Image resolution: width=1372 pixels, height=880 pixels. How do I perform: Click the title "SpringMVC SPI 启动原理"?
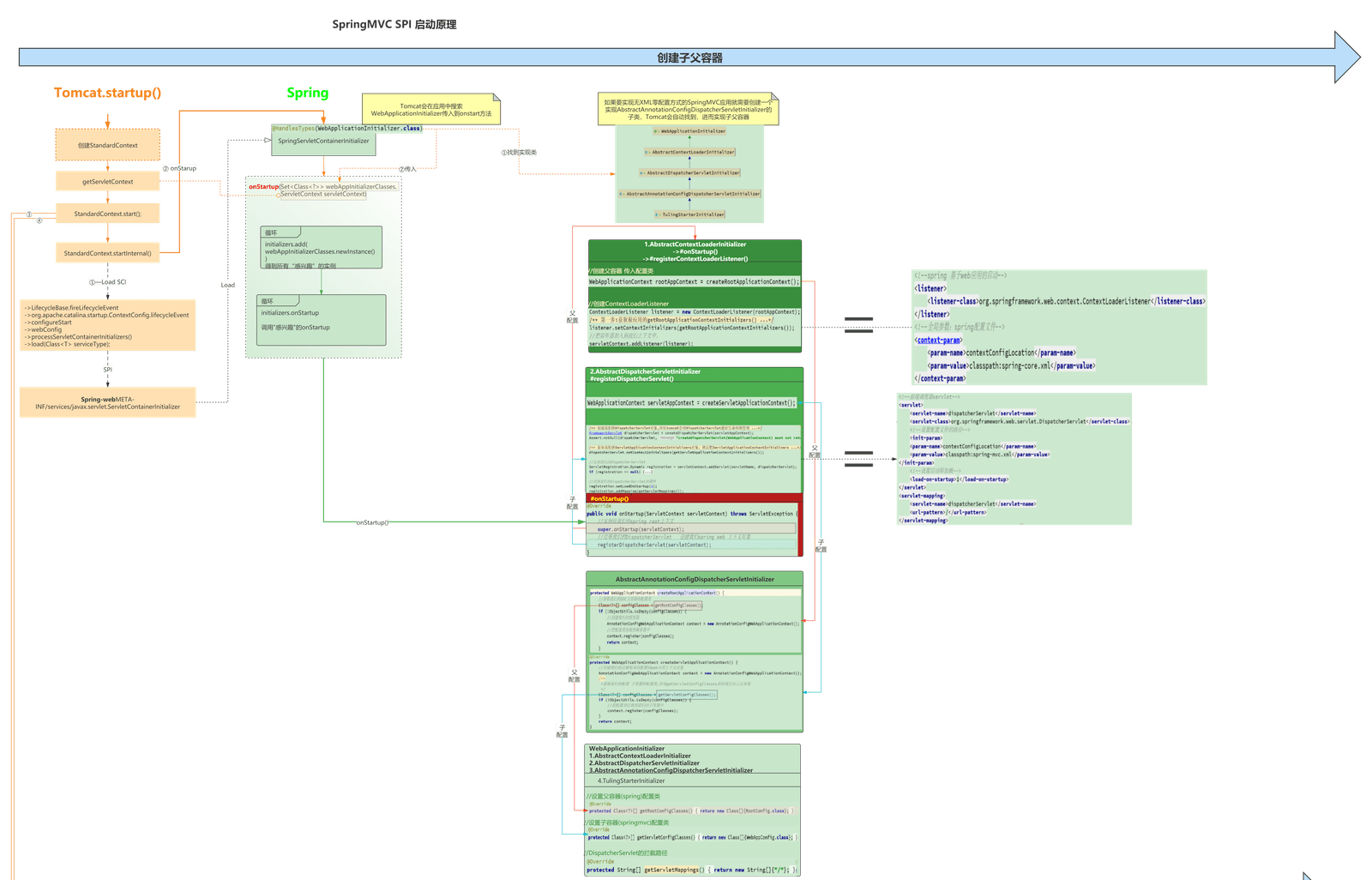point(394,25)
